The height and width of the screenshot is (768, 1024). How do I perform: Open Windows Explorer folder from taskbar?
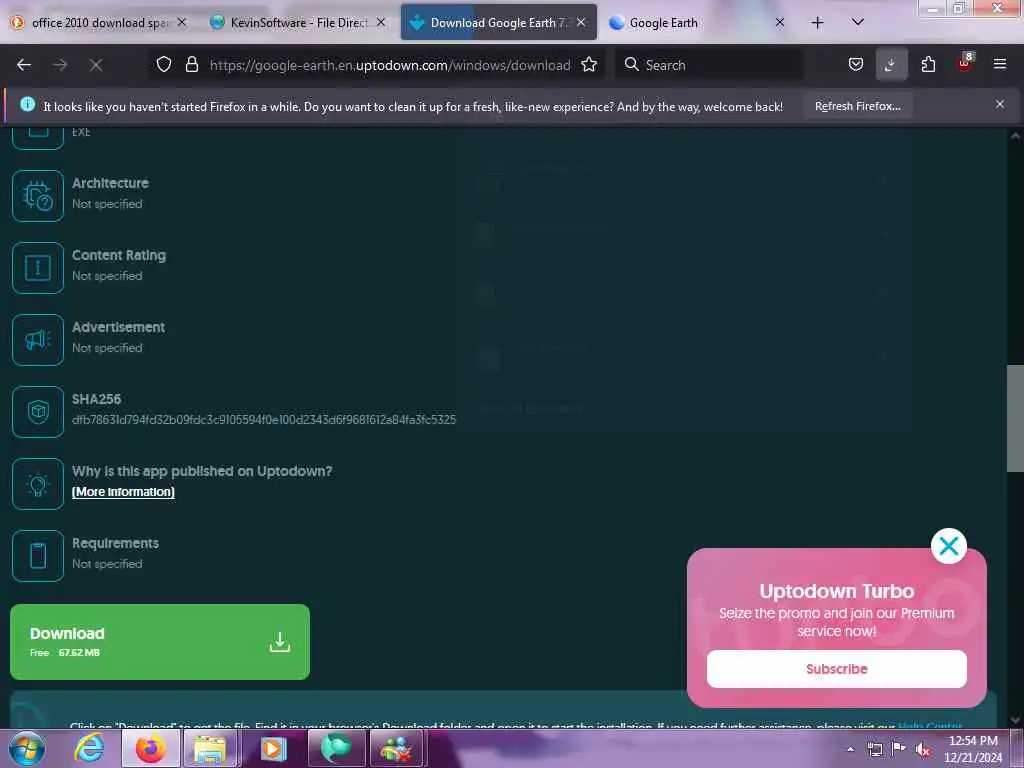pyautogui.click(x=208, y=748)
